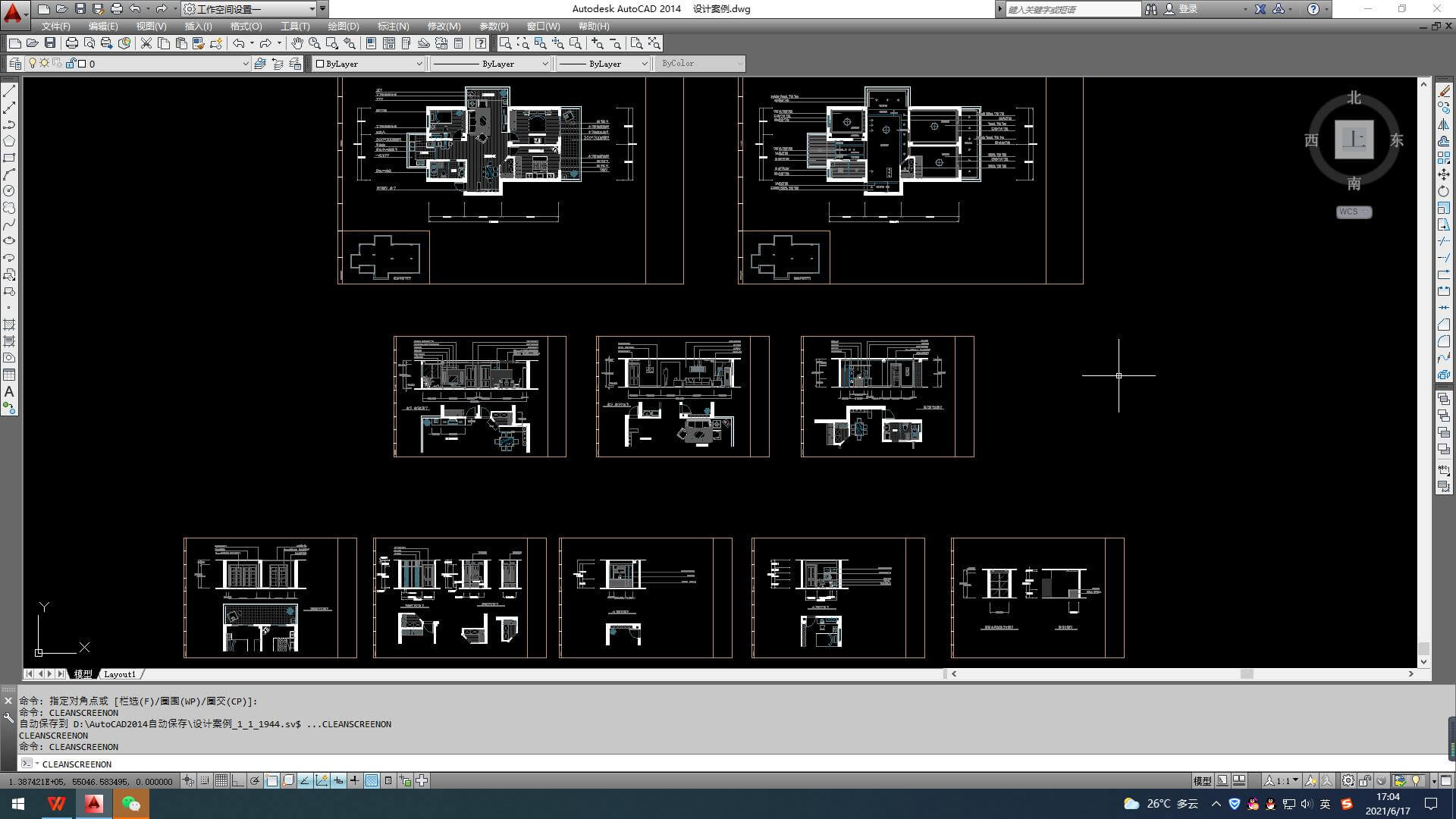This screenshot has height=819, width=1456.
Task: Click the Cut scissors icon
Action: click(146, 43)
